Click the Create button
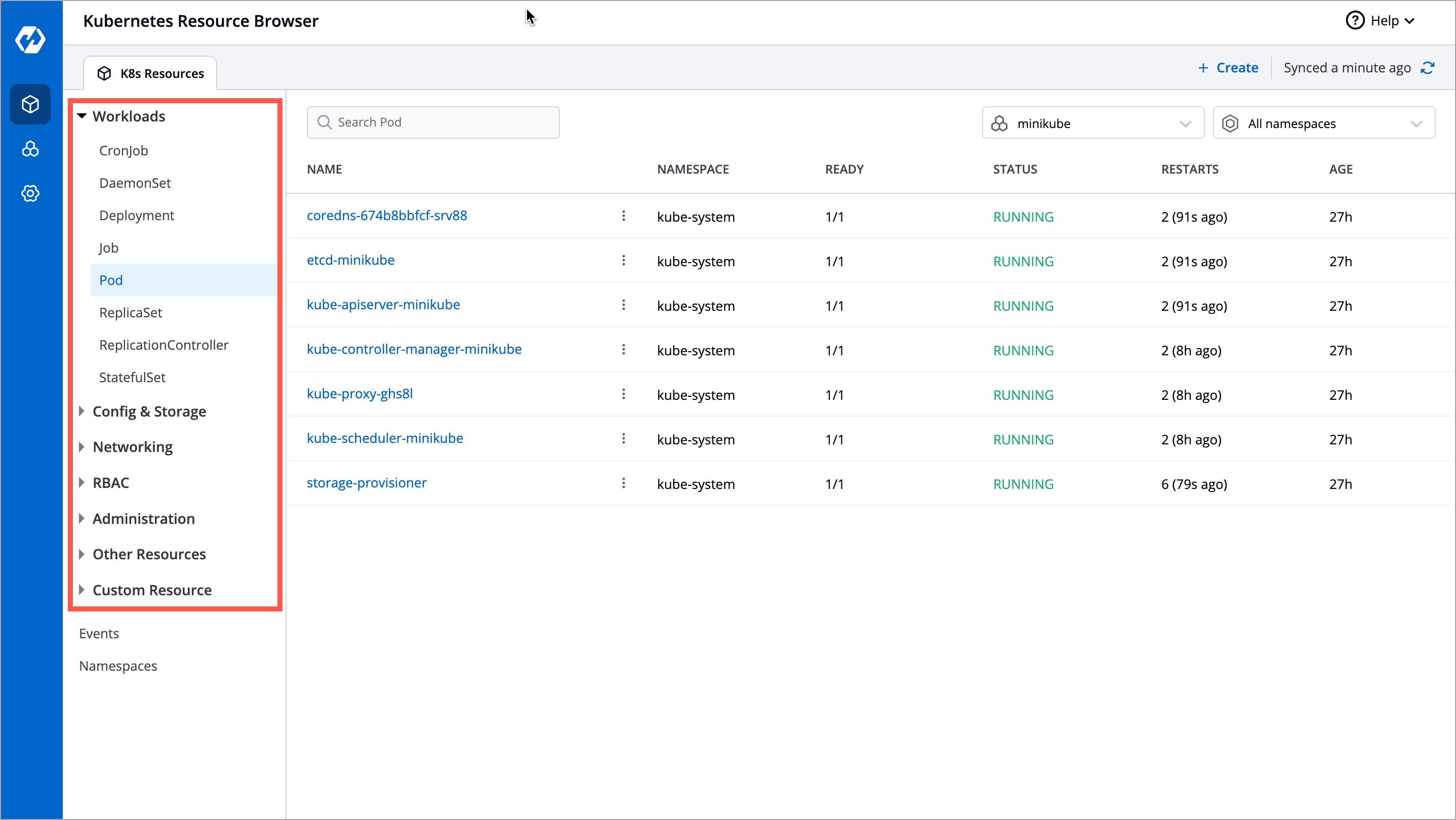Viewport: 1456px width, 820px height. pyautogui.click(x=1228, y=67)
